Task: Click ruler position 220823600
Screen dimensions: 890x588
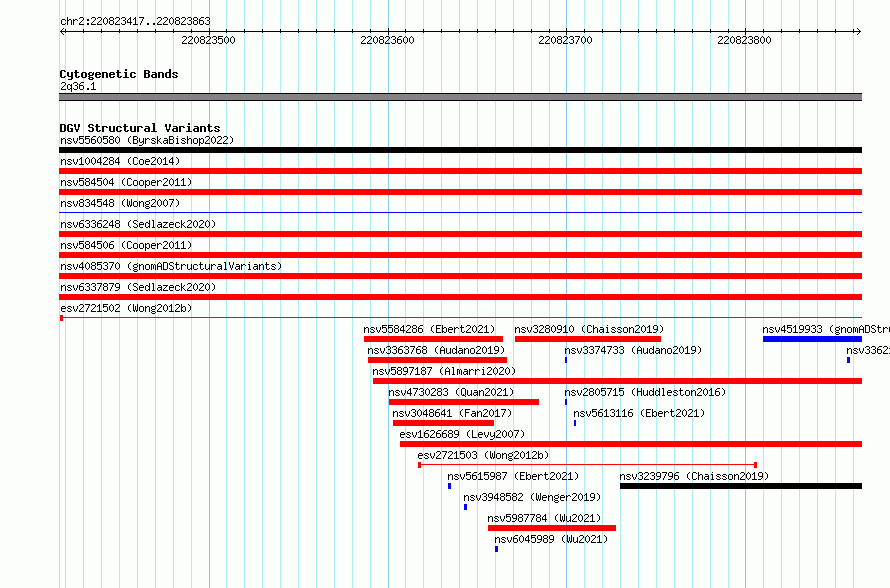Action: 387,40
